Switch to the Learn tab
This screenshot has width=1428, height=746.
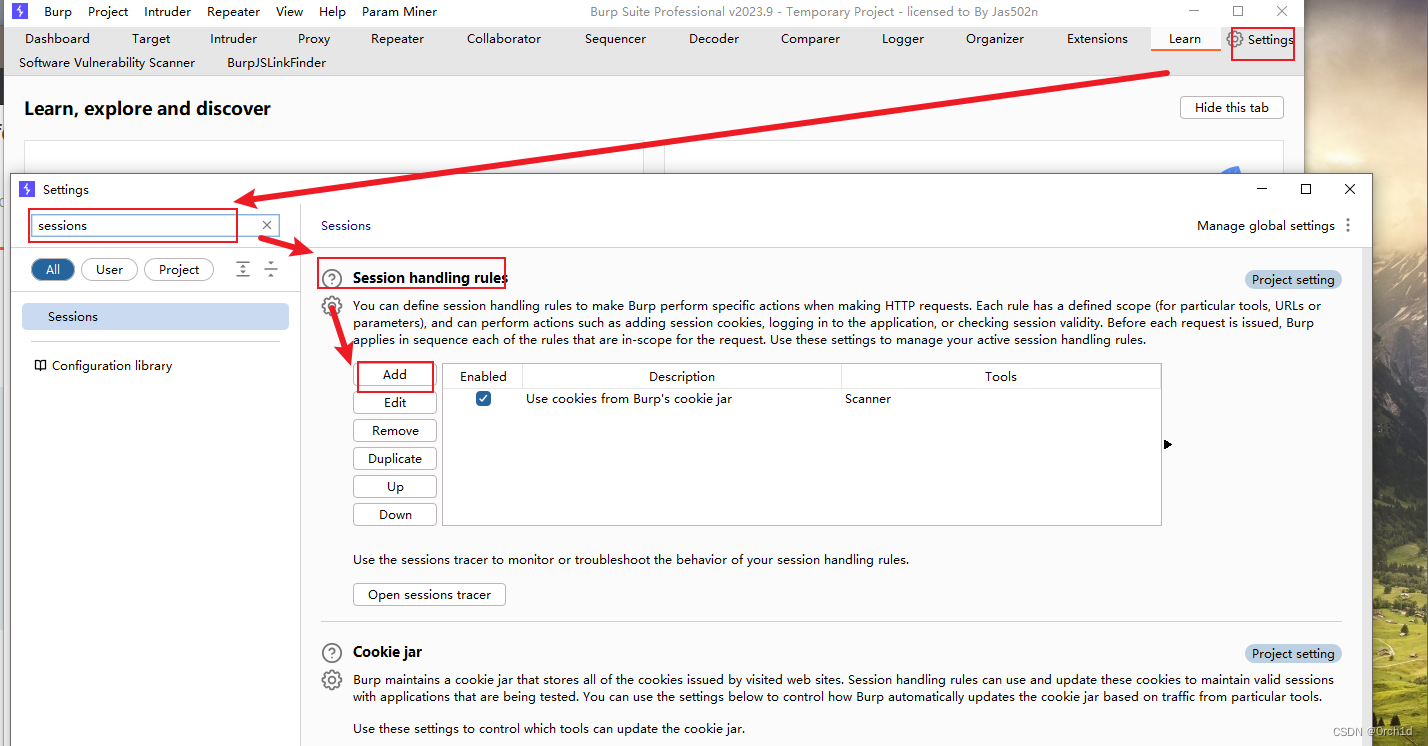pyautogui.click(x=1185, y=39)
